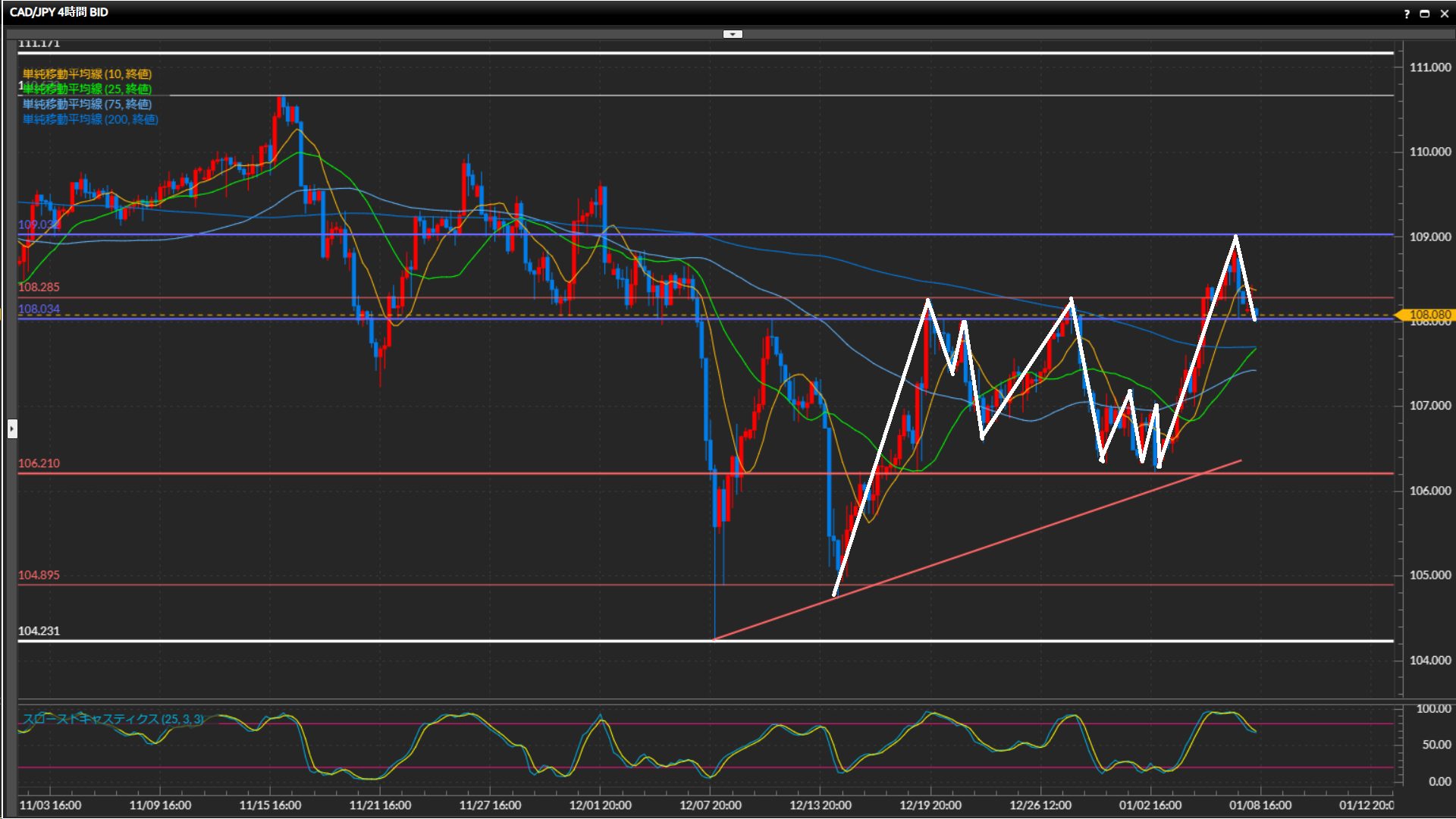
Task: Expand the left side panel arrow
Action: click(12, 429)
